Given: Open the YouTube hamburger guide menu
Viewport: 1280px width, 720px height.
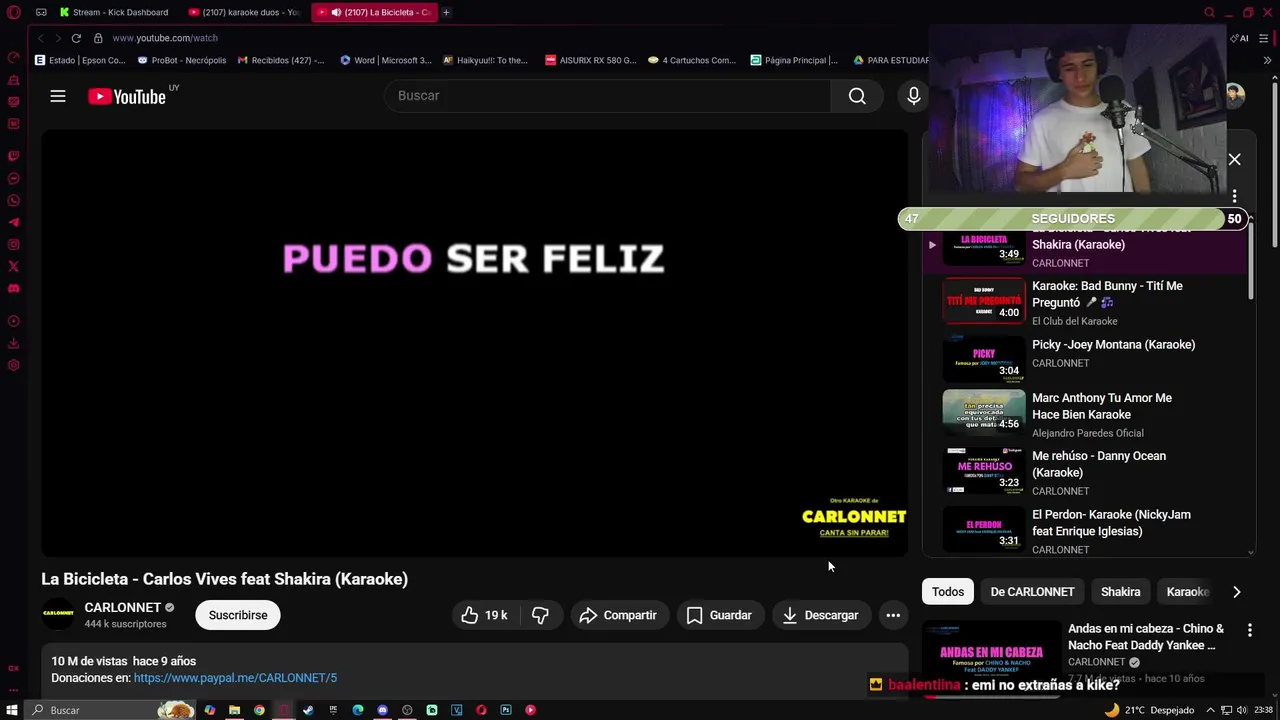Looking at the screenshot, I should pyautogui.click(x=58, y=96).
